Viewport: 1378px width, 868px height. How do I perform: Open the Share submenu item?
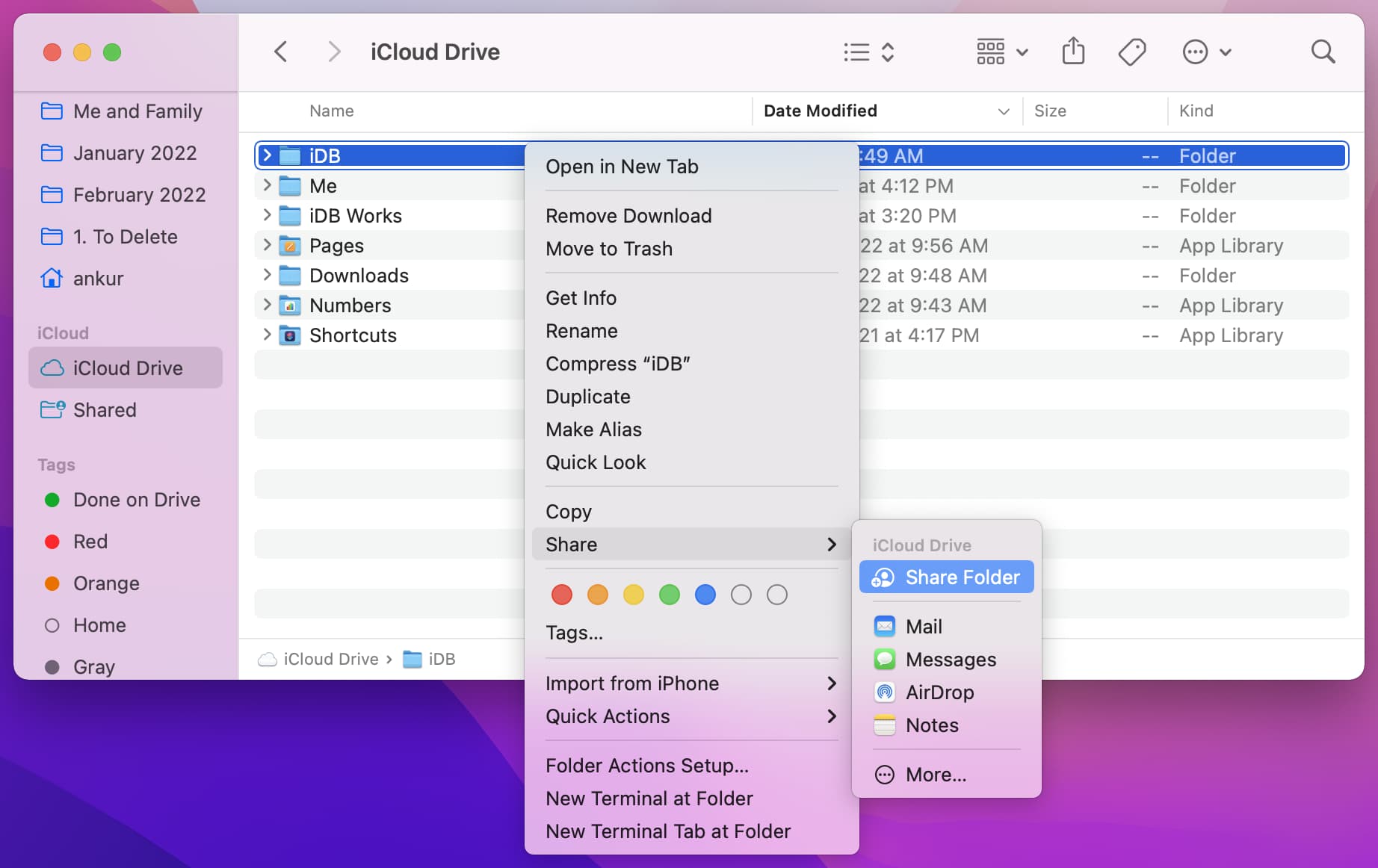692,545
